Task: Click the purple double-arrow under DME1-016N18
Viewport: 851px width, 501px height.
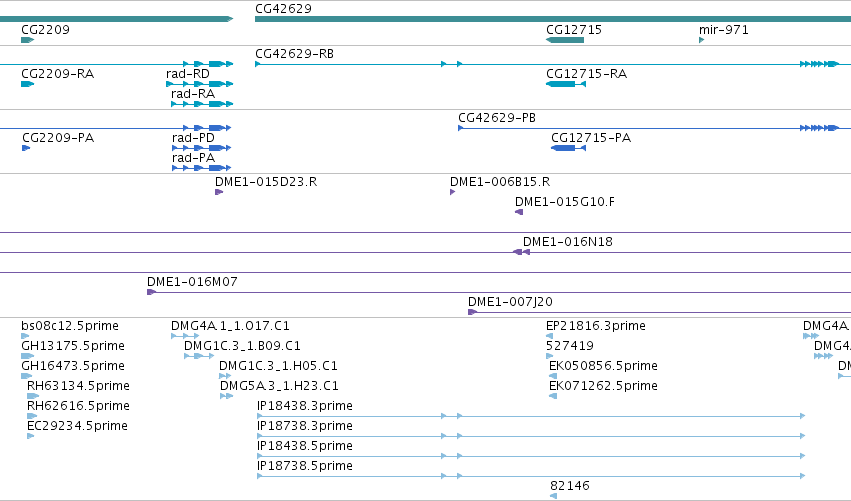Action: point(522,252)
